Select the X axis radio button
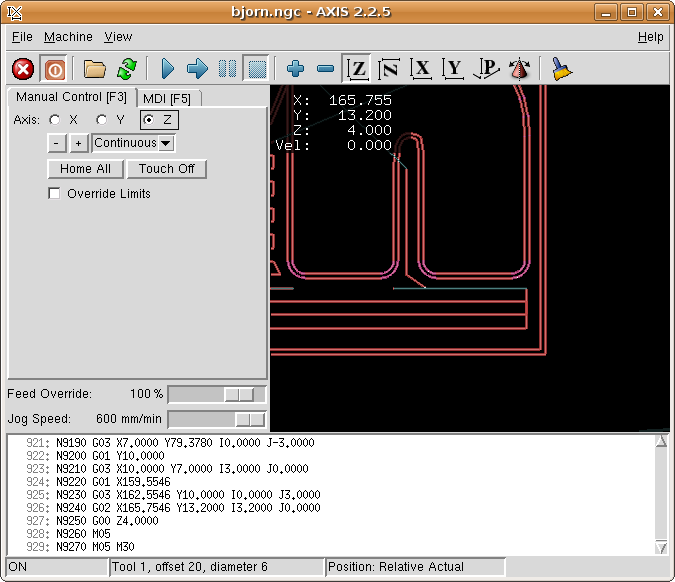 [x=55, y=120]
